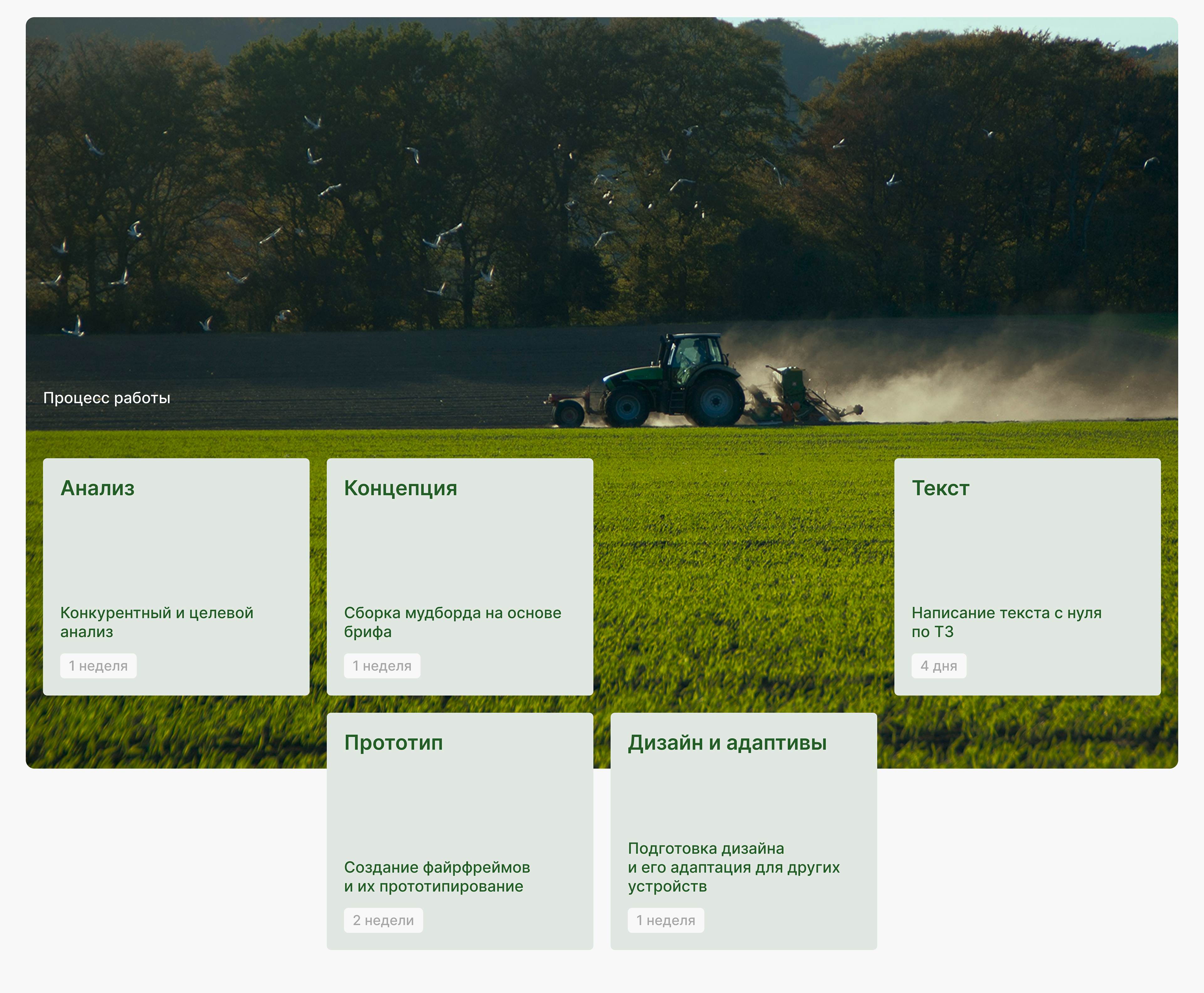Click the empty green field between cards
The height and width of the screenshot is (993, 1204).
point(744,572)
